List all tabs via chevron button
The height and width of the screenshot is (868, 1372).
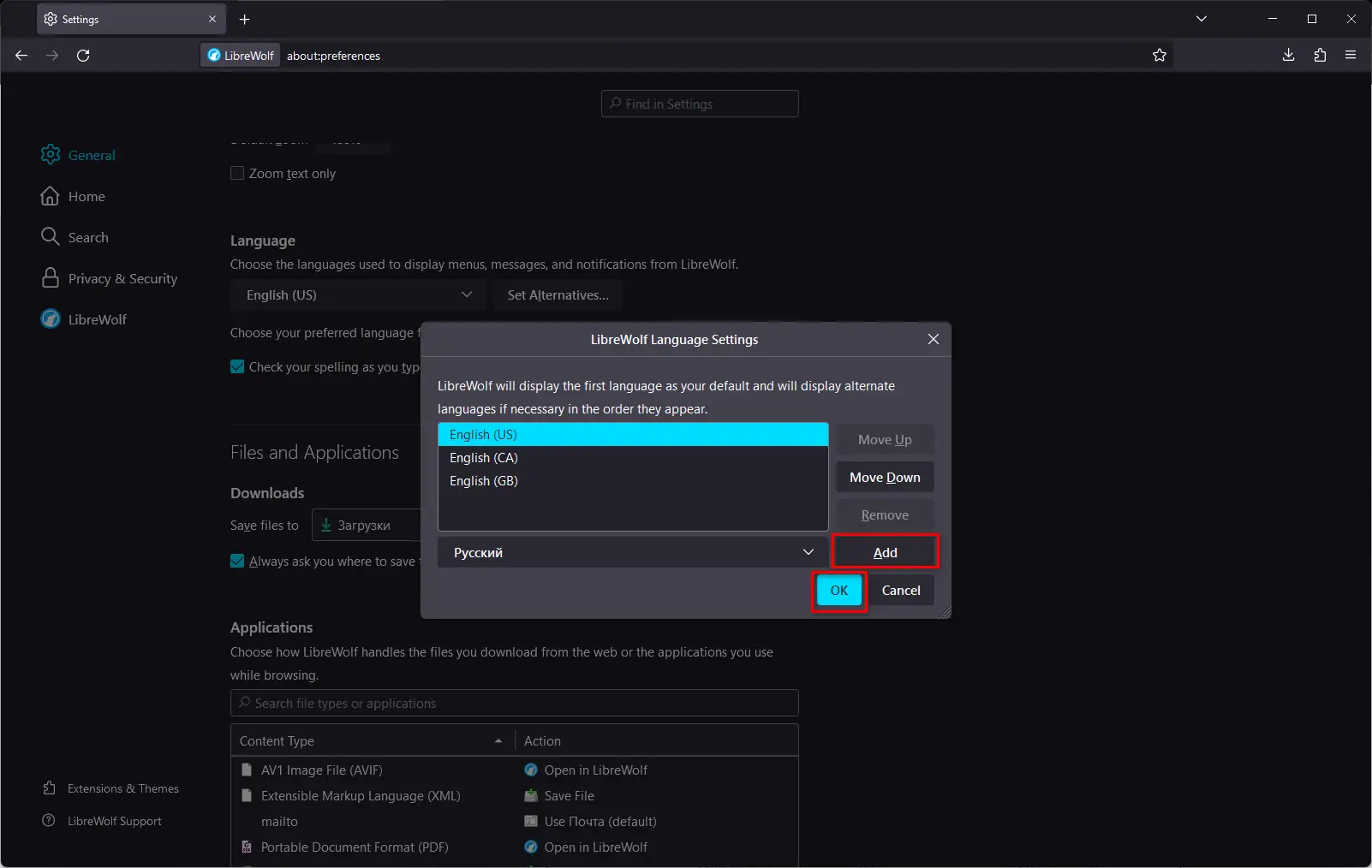point(1202,19)
